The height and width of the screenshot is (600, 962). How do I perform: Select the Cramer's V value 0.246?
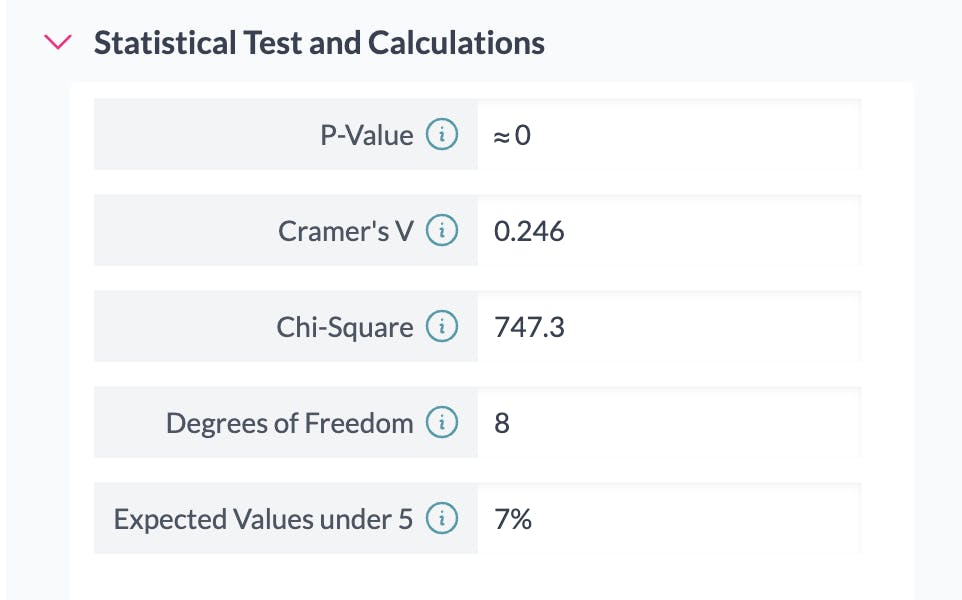529,231
